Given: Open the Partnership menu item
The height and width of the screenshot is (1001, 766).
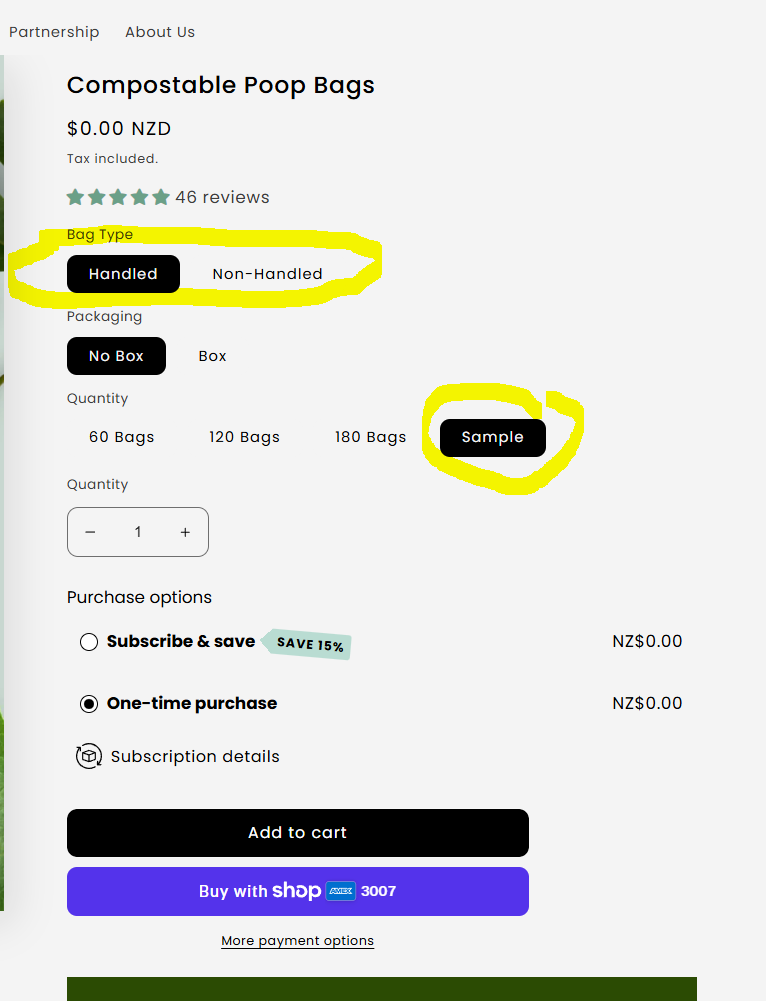Looking at the screenshot, I should click(54, 32).
